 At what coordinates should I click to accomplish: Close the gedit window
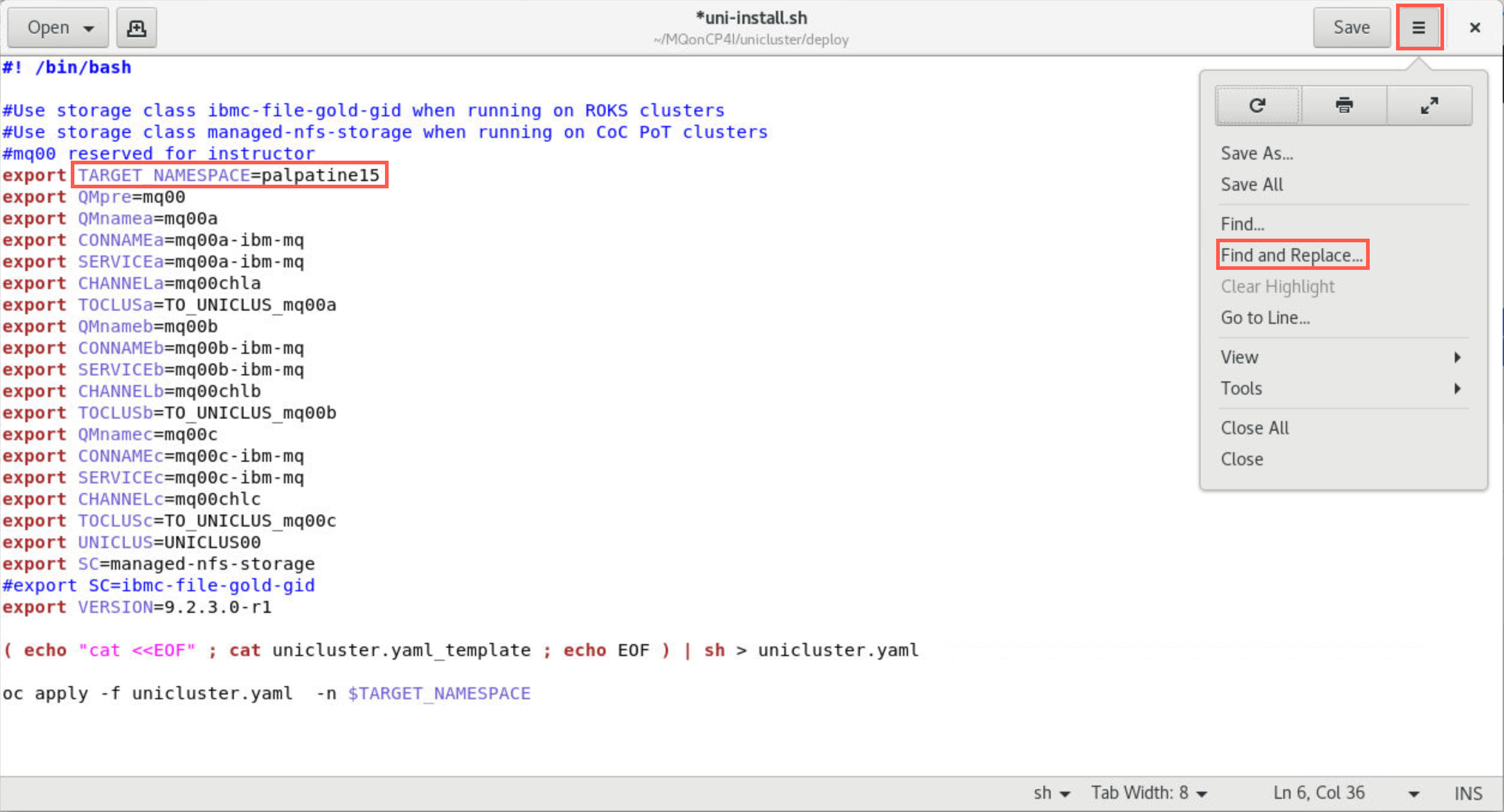(1475, 28)
